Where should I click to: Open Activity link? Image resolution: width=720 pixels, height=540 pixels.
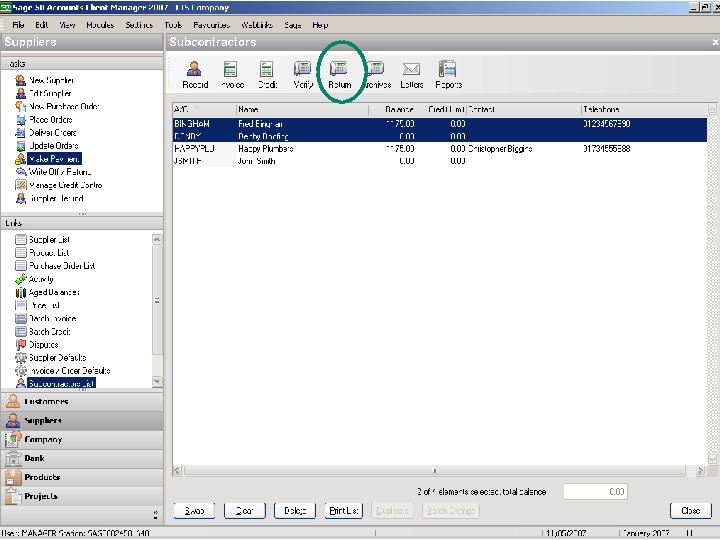pos(34,279)
